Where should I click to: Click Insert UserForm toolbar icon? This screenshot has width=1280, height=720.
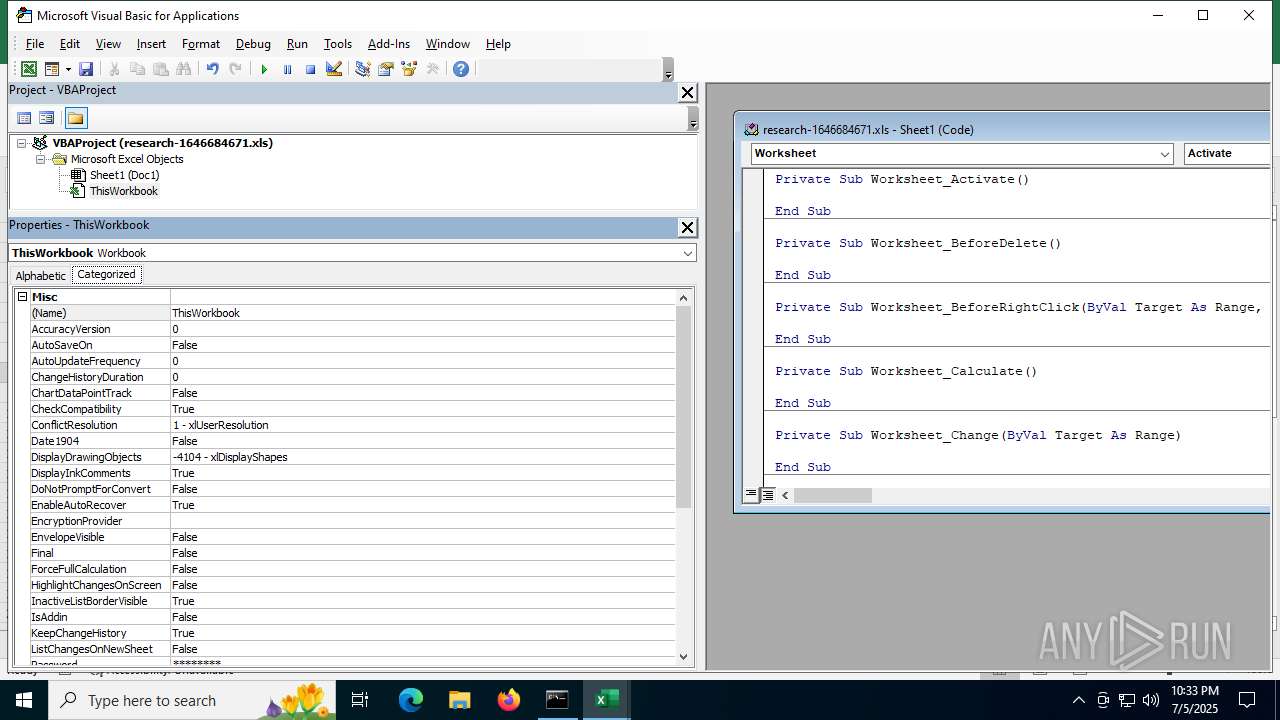point(51,69)
